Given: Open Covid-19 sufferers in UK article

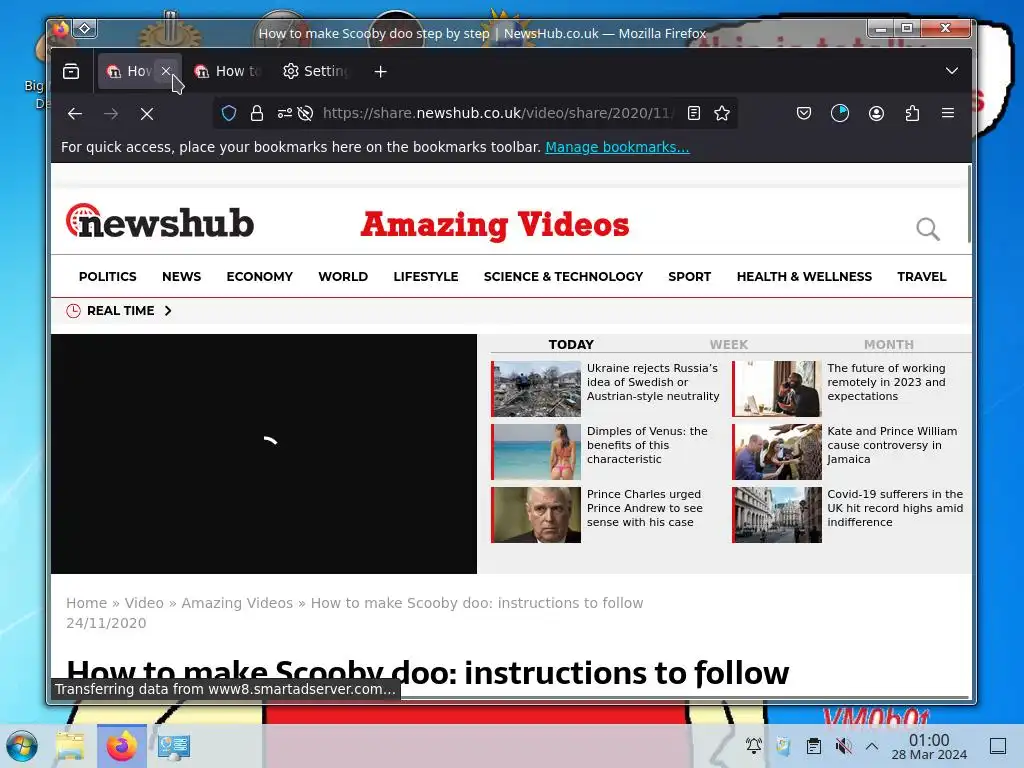Looking at the screenshot, I should point(895,508).
